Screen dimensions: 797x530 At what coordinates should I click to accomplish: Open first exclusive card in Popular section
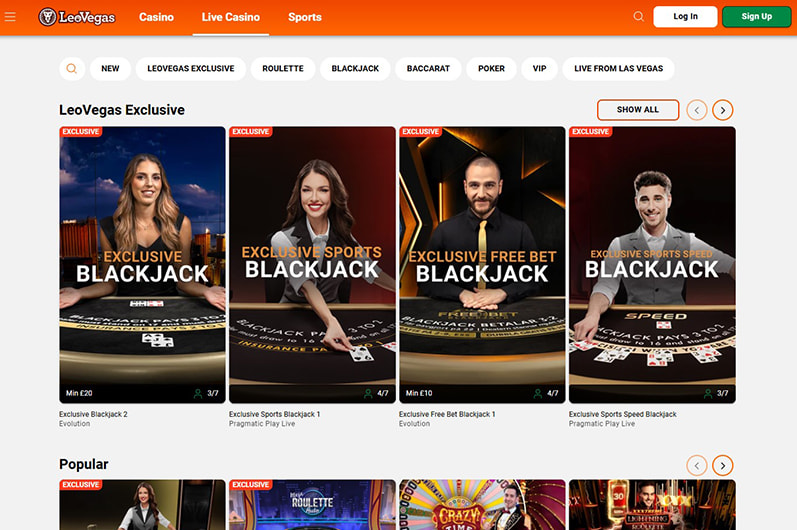pos(142,505)
